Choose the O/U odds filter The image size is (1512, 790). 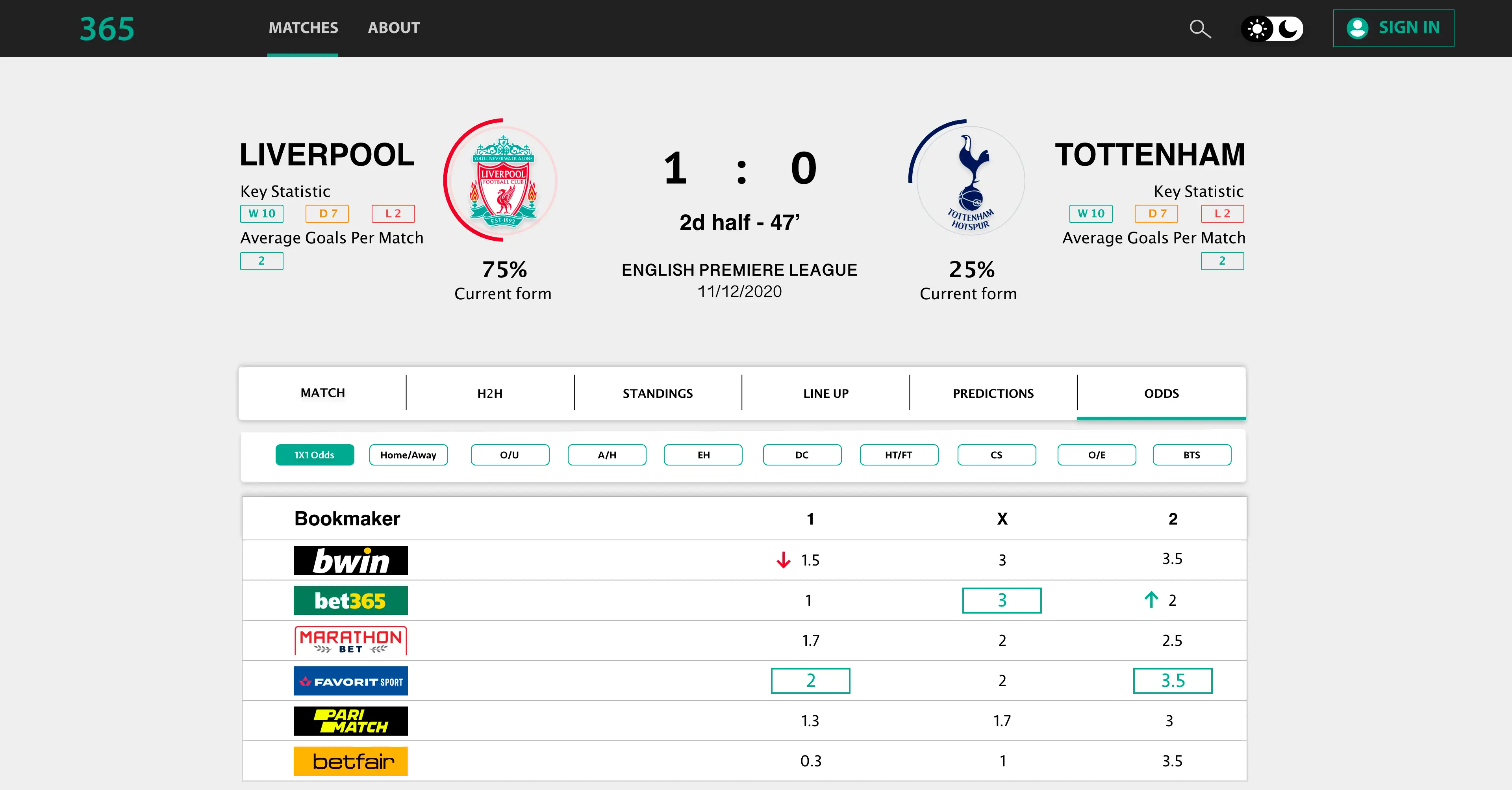click(510, 455)
